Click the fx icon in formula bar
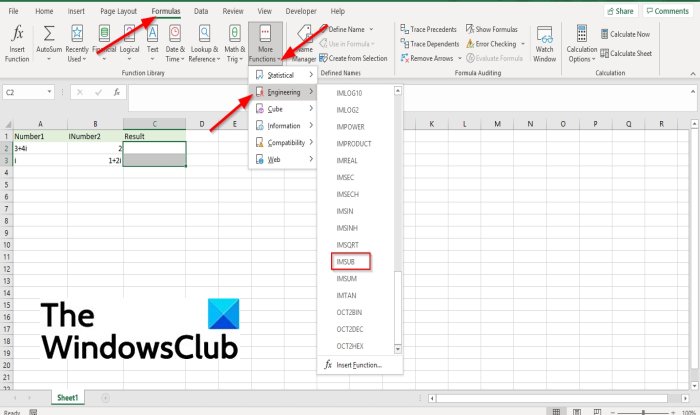Image resolution: width=700 pixels, height=415 pixels. coord(117,92)
